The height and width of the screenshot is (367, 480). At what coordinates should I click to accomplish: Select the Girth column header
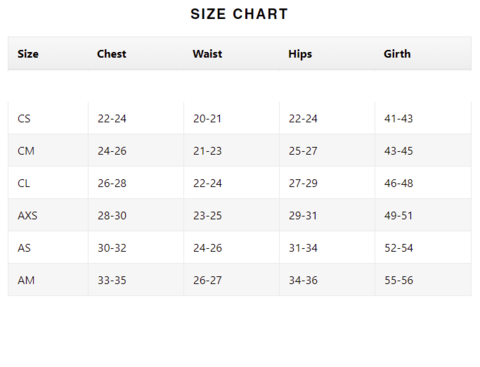pos(397,54)
